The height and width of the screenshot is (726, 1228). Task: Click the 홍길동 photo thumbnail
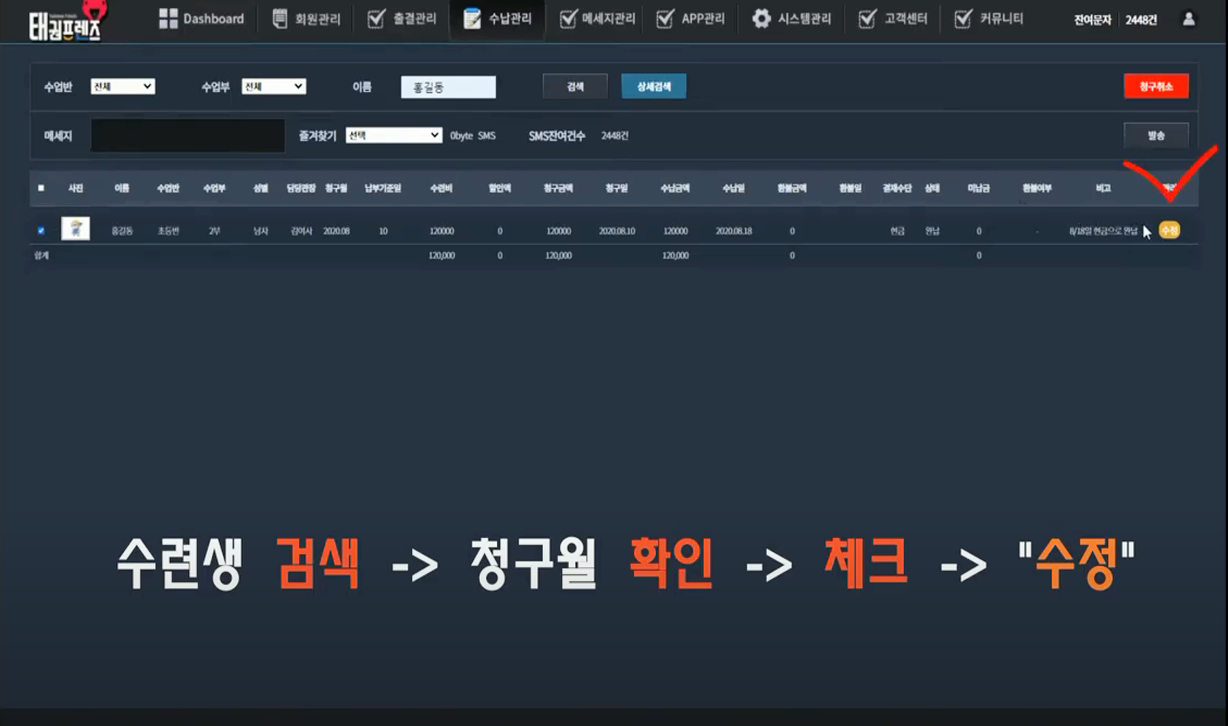click(75, 230)
